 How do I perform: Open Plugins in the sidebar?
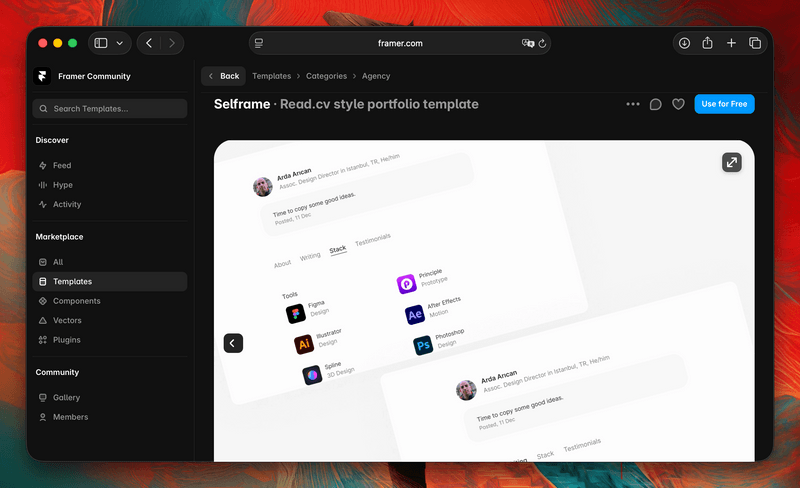pyautogui.click(x=110, y=339)
